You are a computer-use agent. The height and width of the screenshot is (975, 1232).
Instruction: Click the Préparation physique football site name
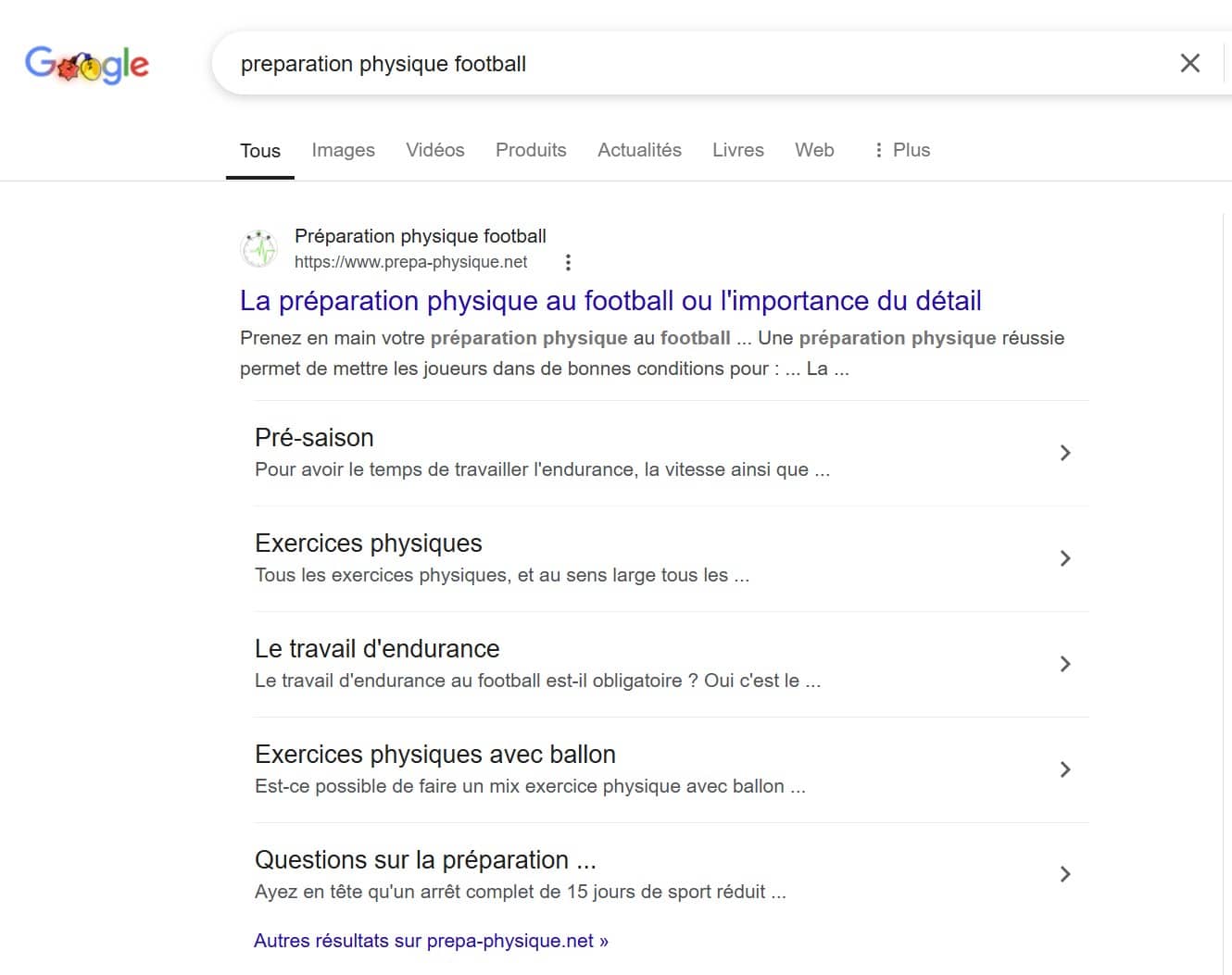(x=421, y=236)
